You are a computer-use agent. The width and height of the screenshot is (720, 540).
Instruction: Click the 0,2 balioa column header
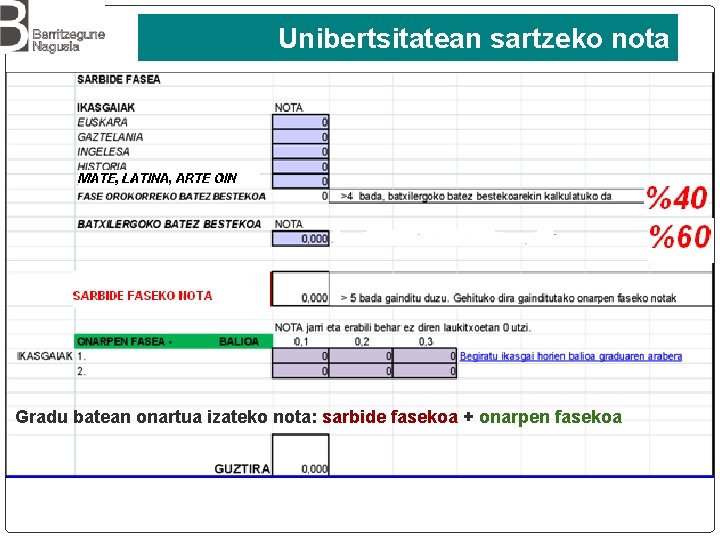pos(362,342)
